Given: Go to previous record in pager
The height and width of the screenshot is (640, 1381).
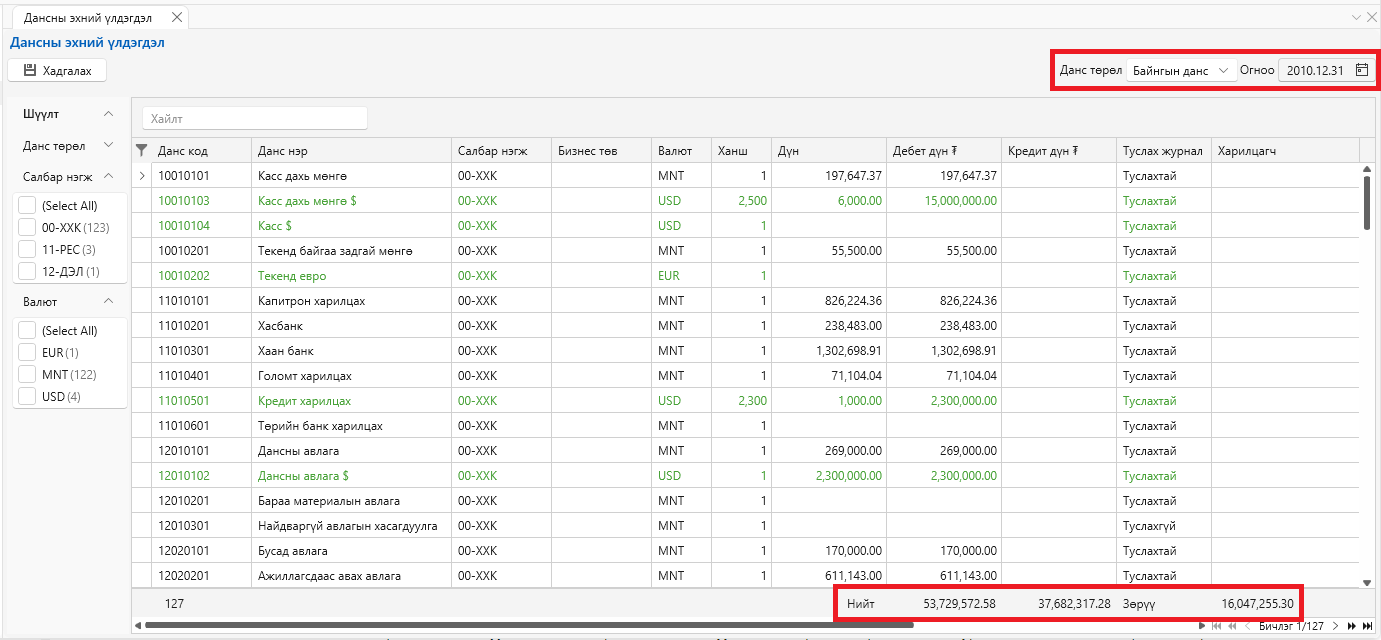Looking at the screenshot, I should click(x=1247, y=626).
